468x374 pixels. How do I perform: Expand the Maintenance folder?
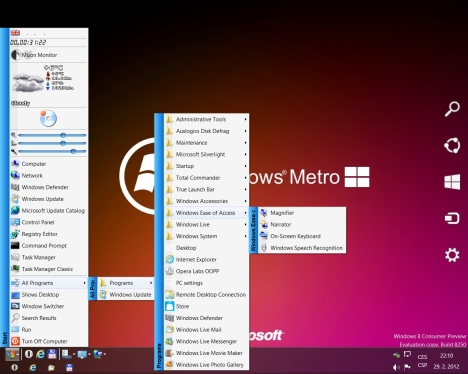206,142
